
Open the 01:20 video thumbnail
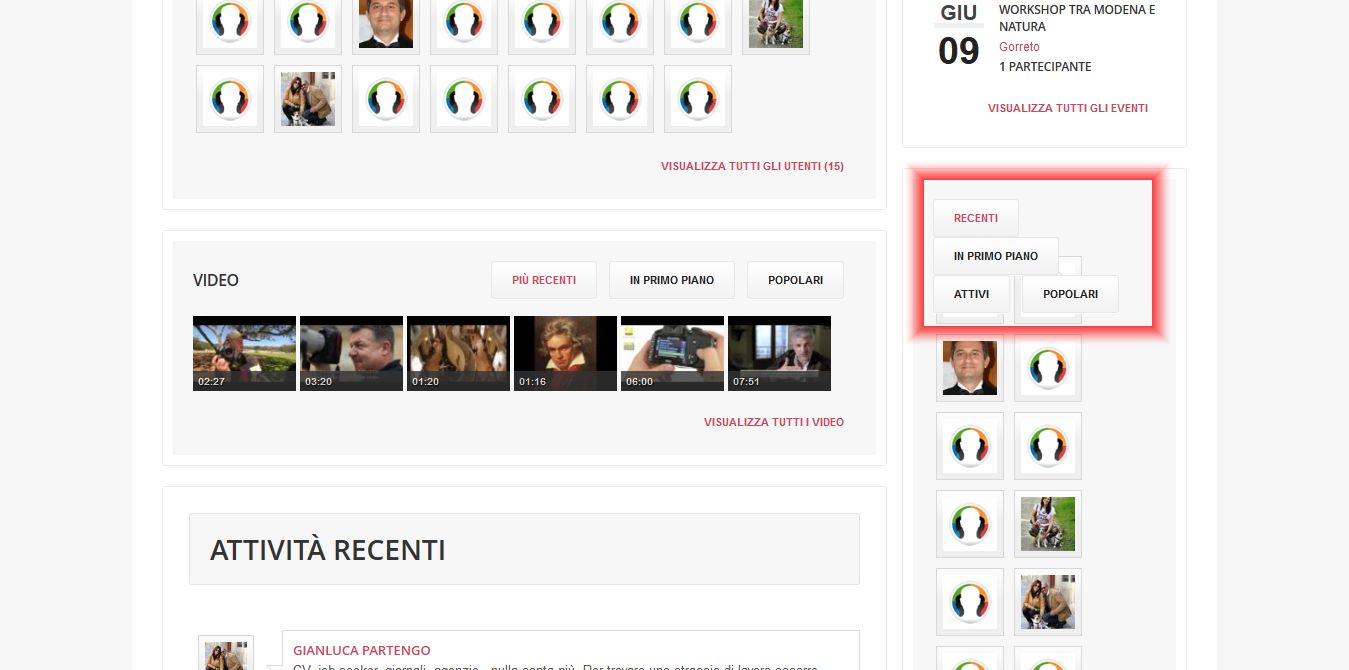point(458,353)
